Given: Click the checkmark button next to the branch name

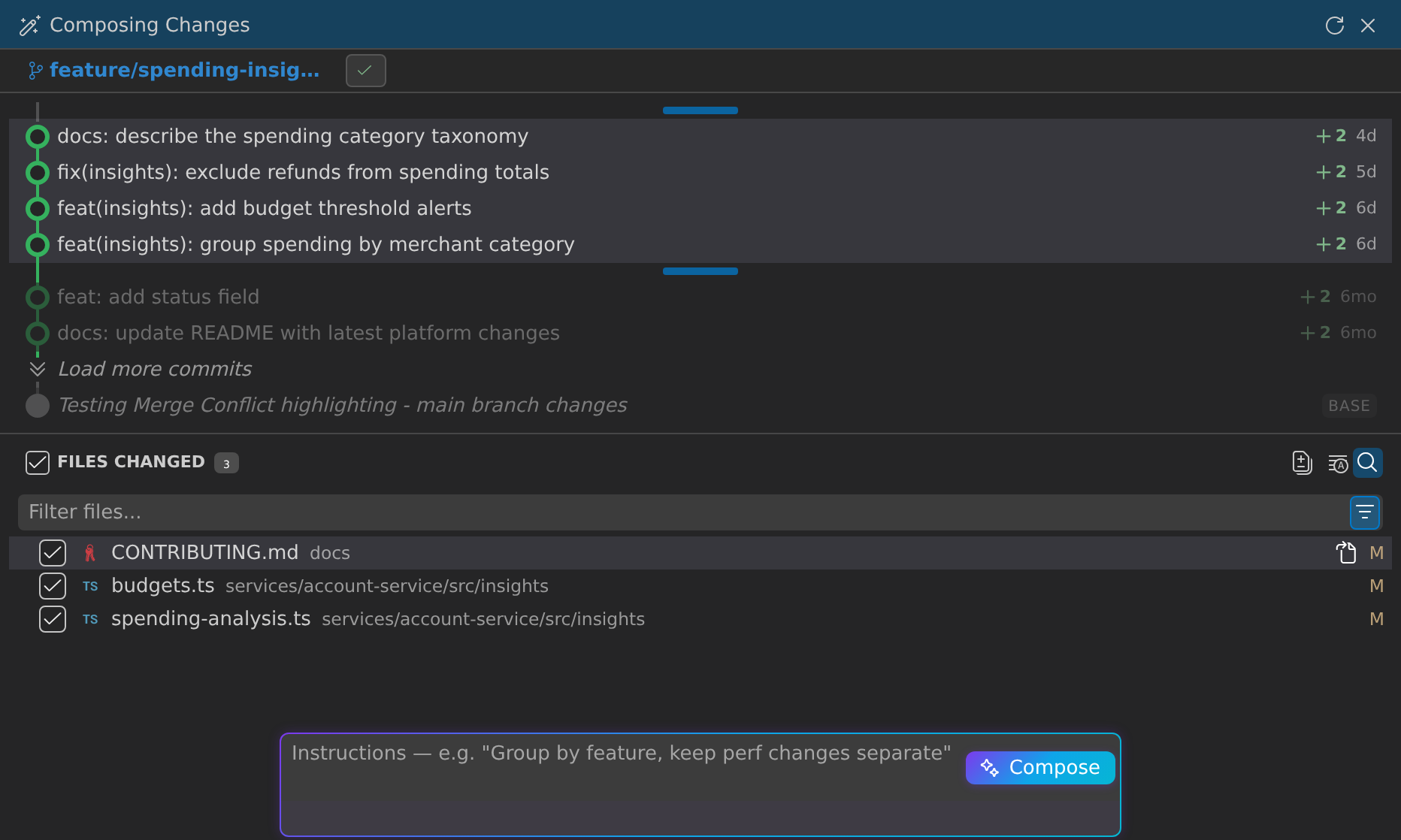Looking at the screenshot, I should tap(365, 71).
